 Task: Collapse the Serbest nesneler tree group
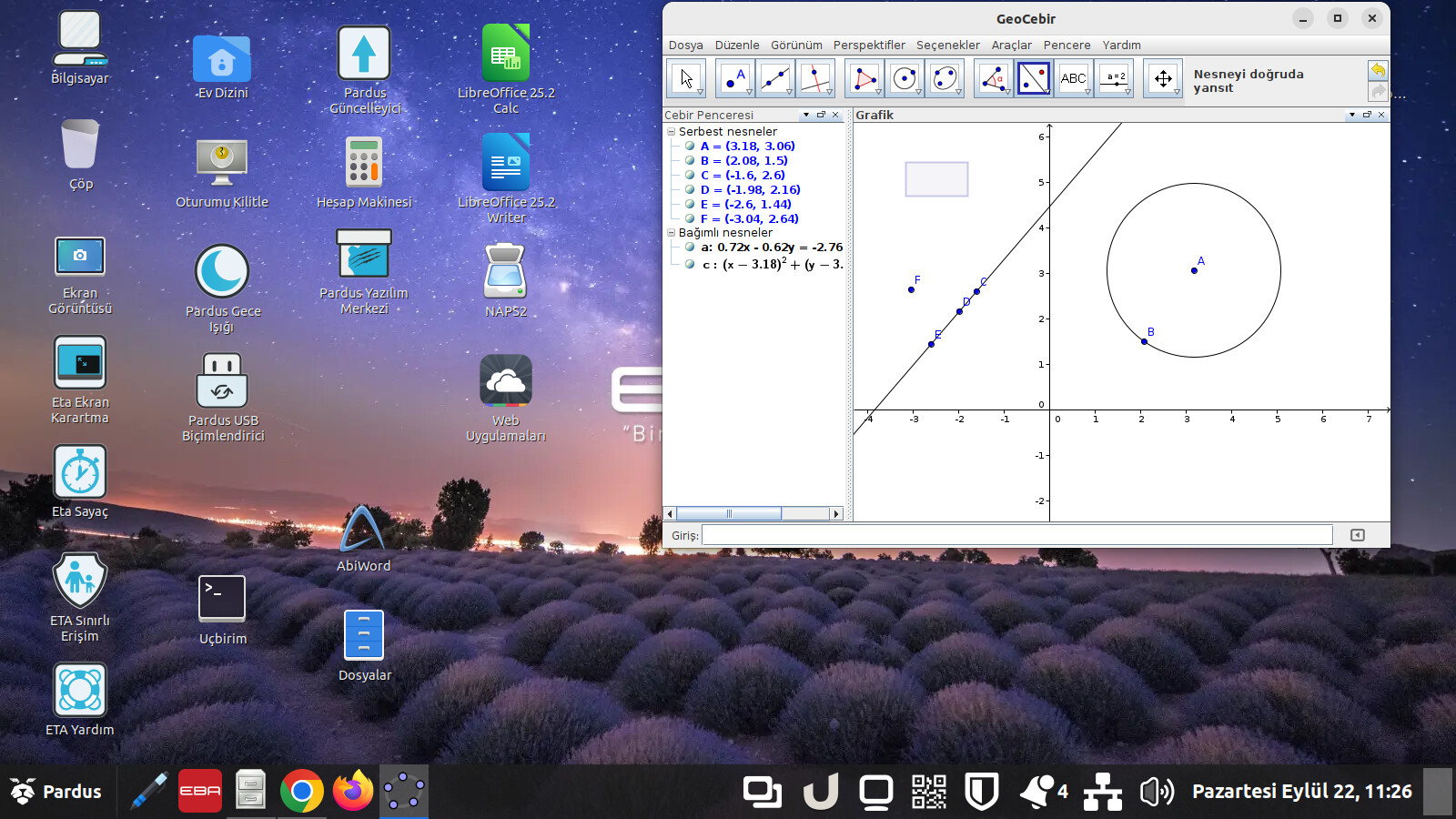pyautogui.click(x=672, y=132)
